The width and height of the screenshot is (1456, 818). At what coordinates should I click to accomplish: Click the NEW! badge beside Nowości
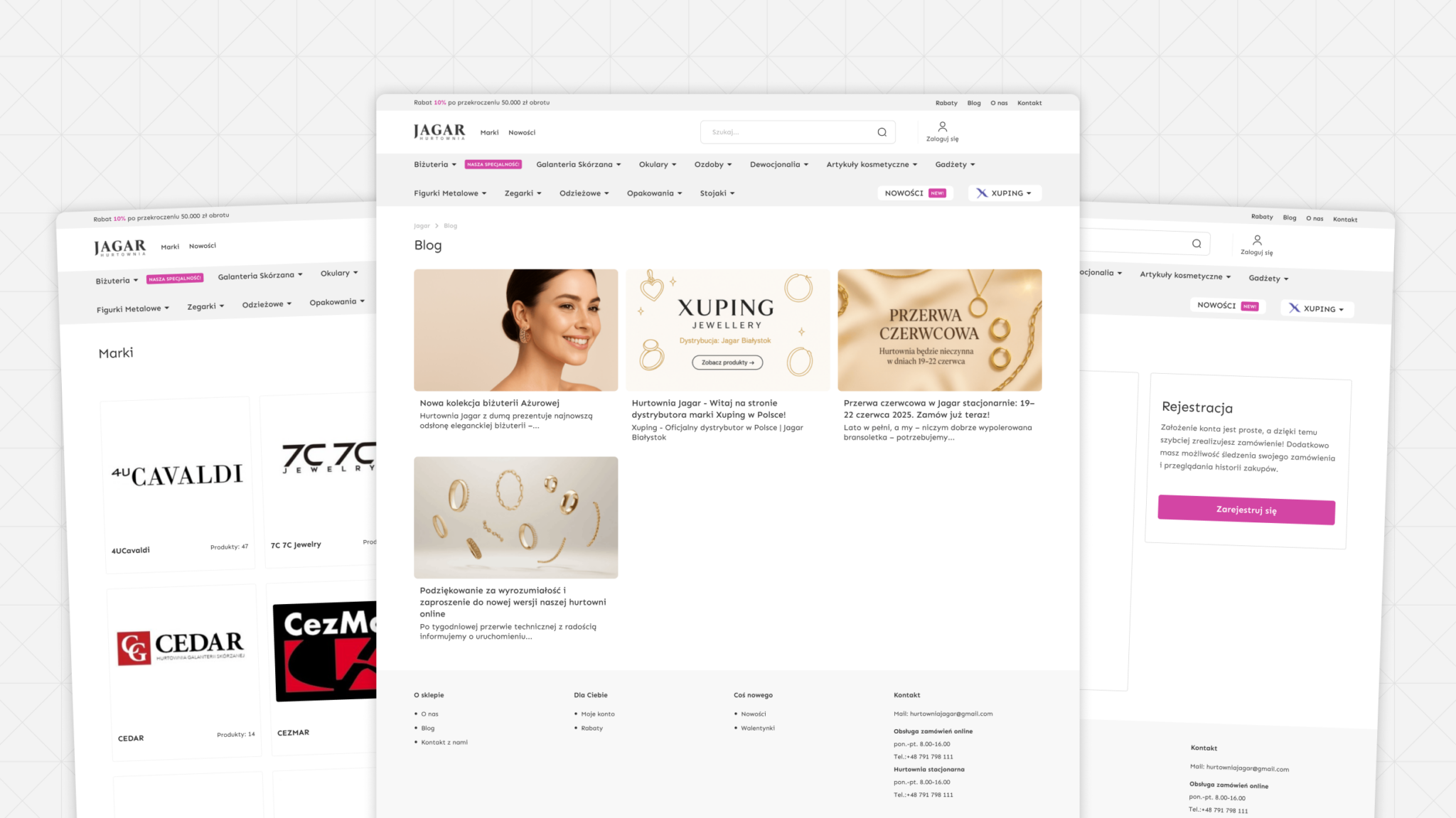coord(937,193)
